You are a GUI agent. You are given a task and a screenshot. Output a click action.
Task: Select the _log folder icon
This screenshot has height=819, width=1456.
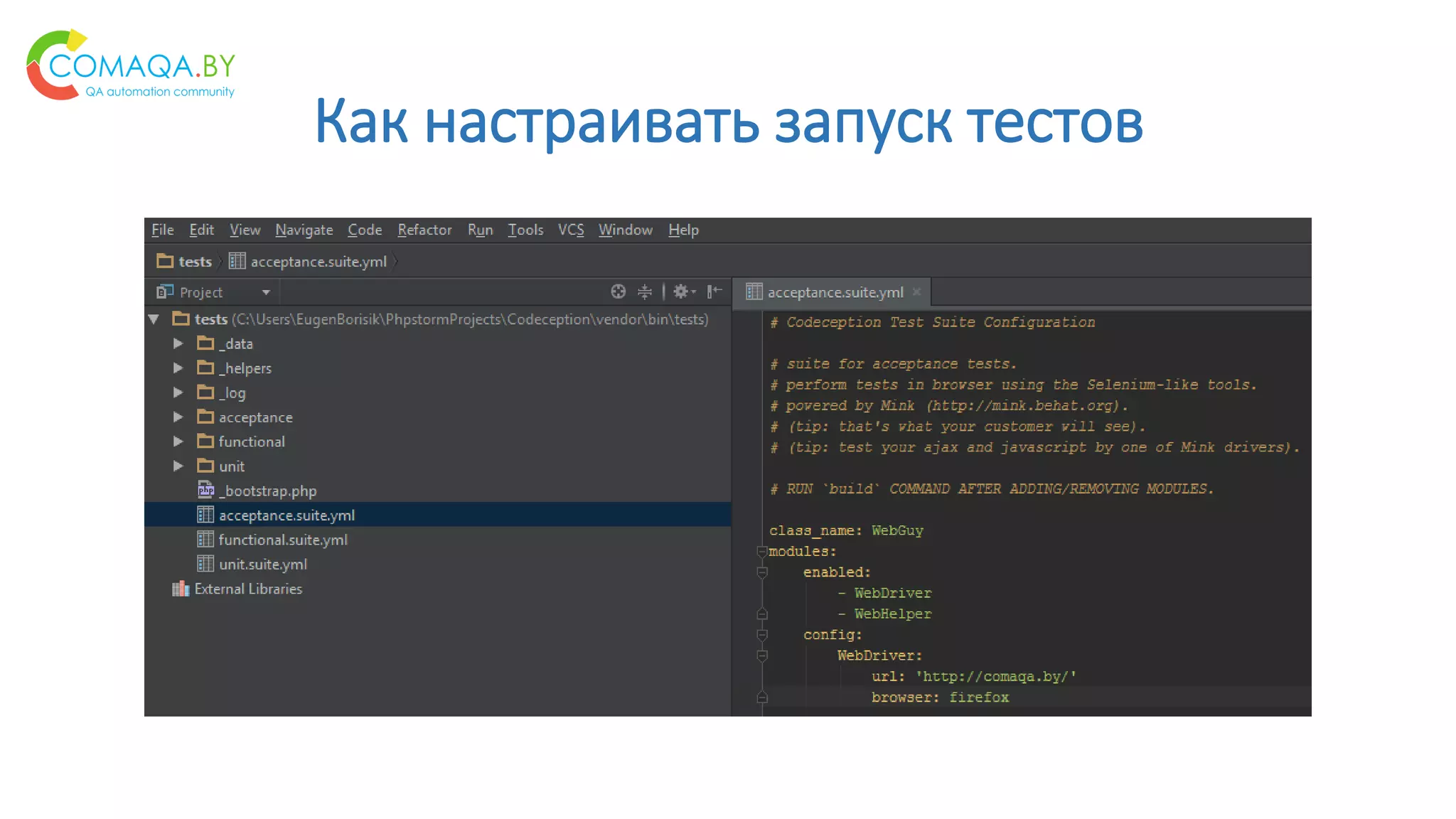(x=205, y=392)
